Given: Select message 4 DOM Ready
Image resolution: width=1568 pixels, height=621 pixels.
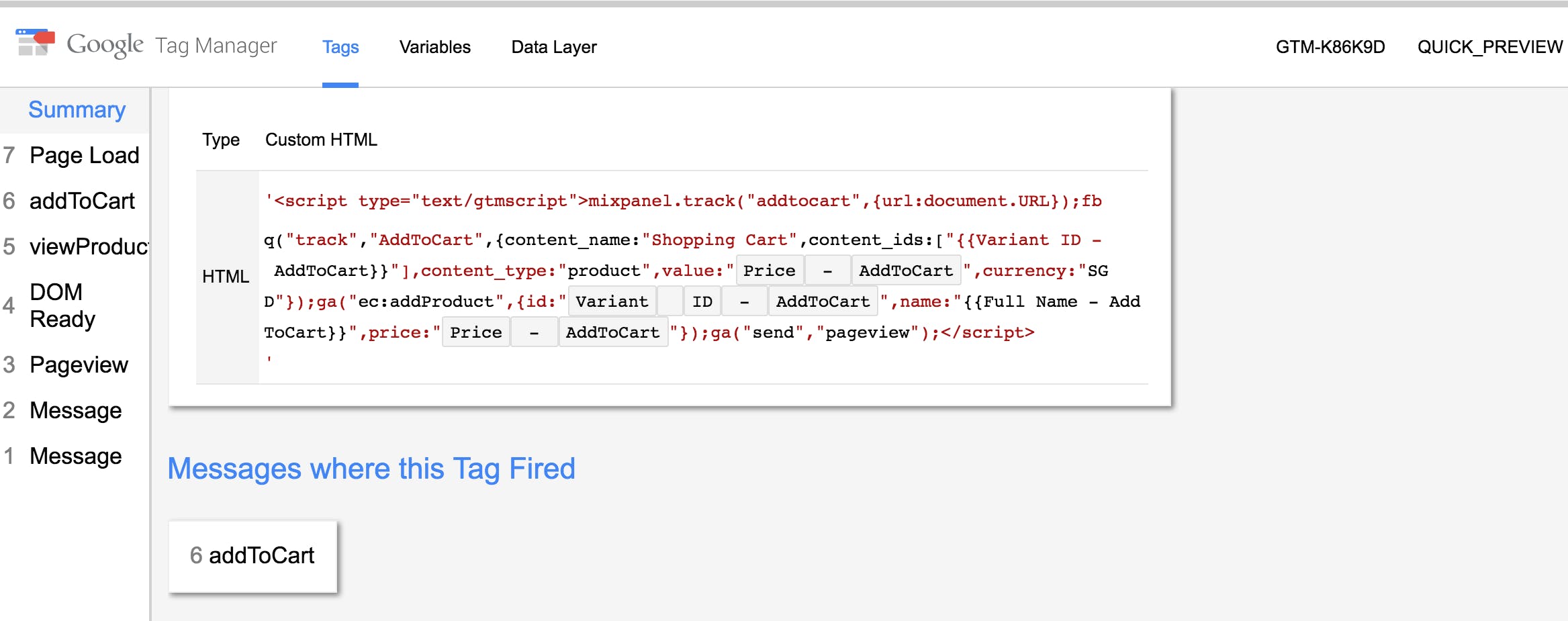Looking at the screenshot, I should [x=75, y=305].
